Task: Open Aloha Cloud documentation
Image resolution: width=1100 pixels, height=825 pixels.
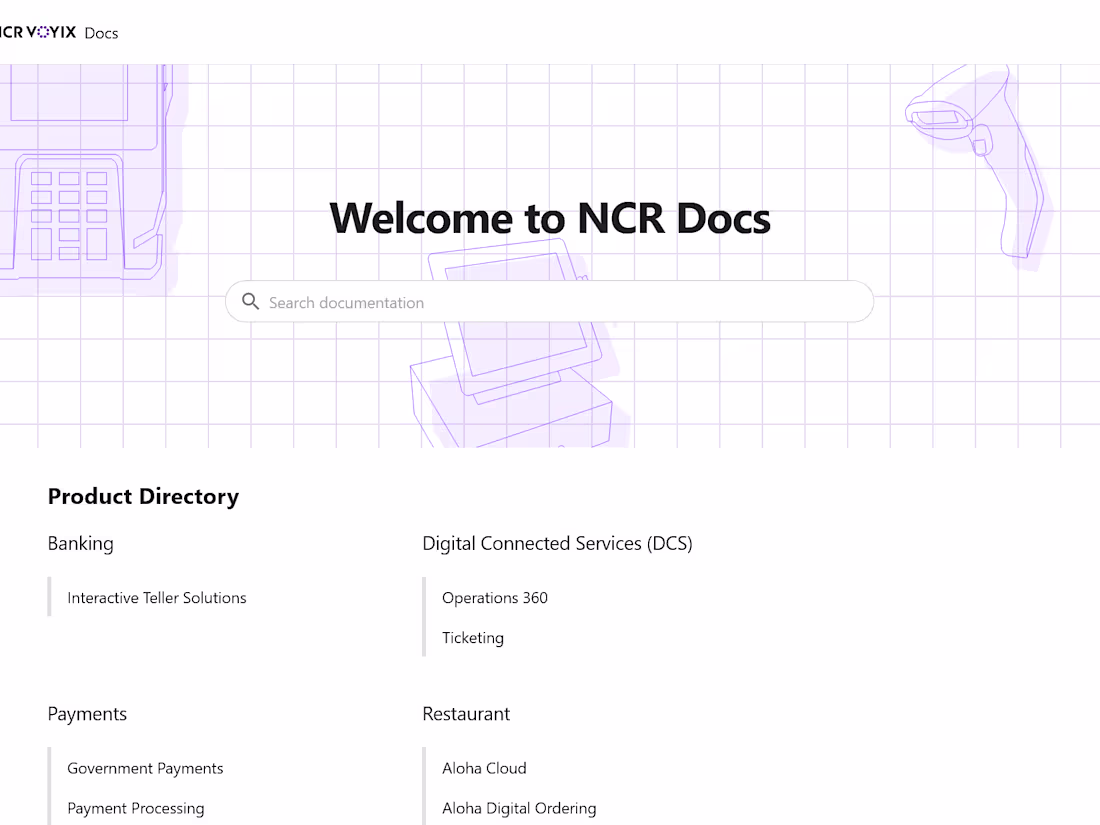Action: 484,768
